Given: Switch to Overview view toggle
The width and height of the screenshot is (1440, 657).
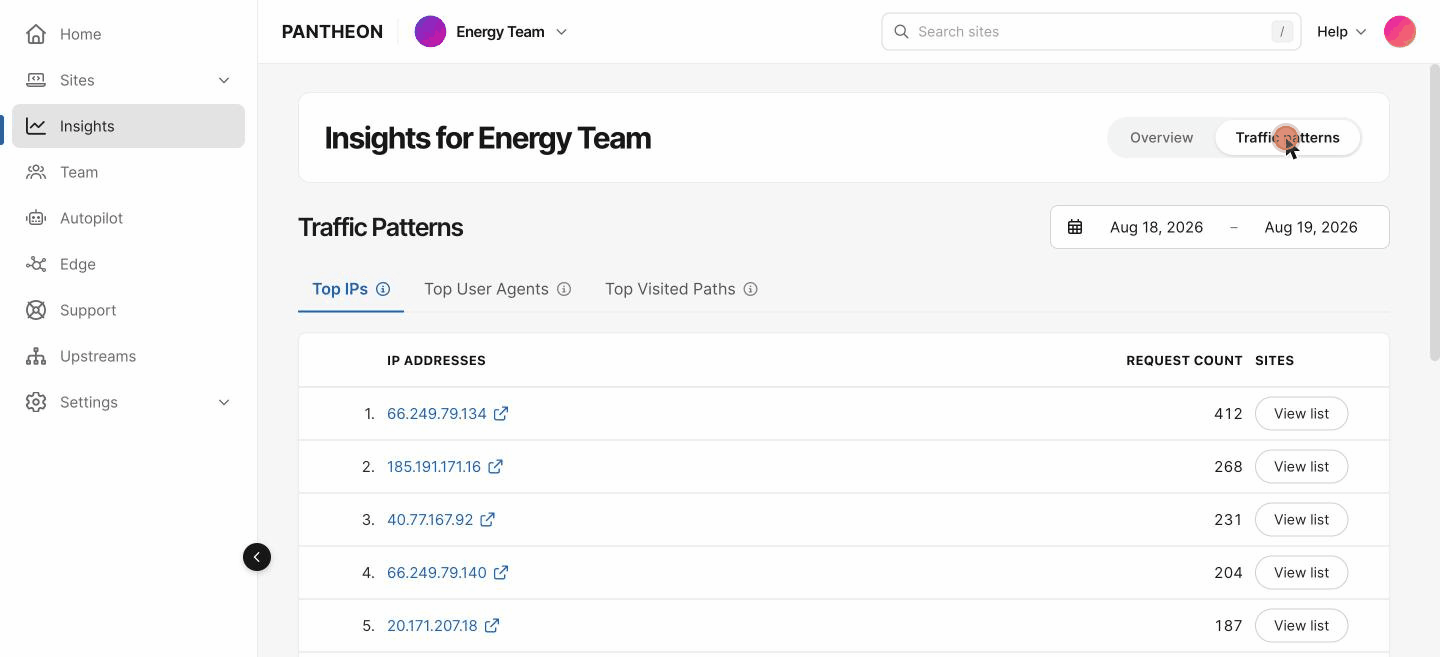Looking at the screenshot, I should 1161,138.
